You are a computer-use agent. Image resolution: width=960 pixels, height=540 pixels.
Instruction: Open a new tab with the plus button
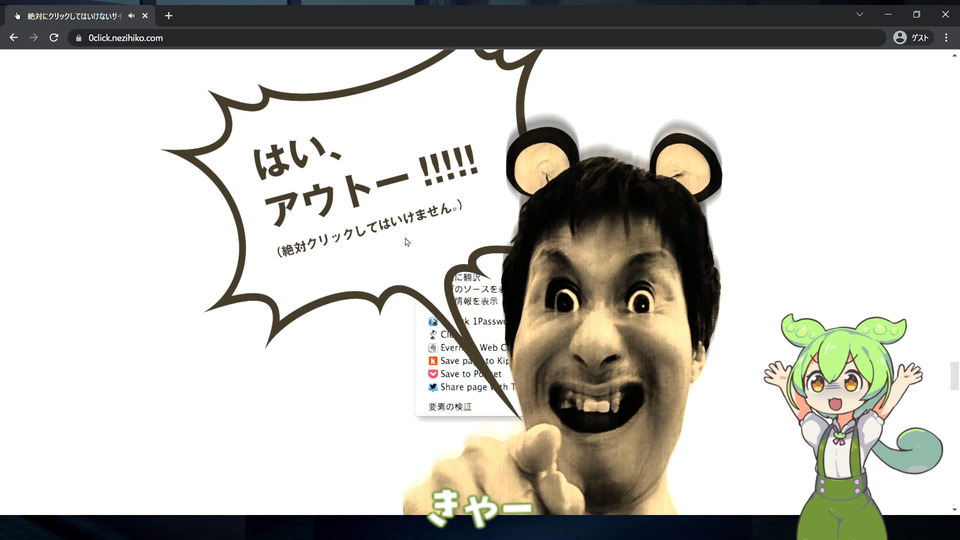coord(168,16)
